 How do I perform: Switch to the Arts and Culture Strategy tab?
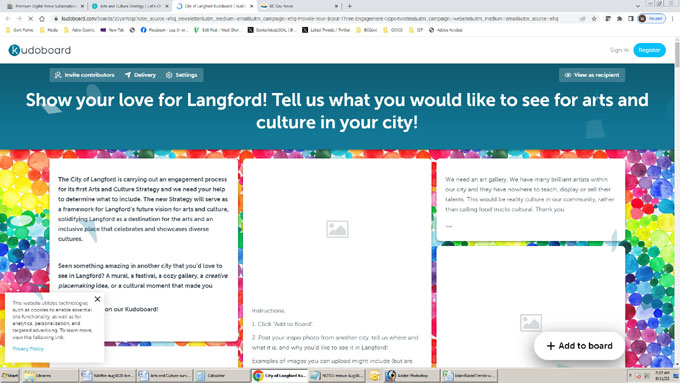[131, 6]
